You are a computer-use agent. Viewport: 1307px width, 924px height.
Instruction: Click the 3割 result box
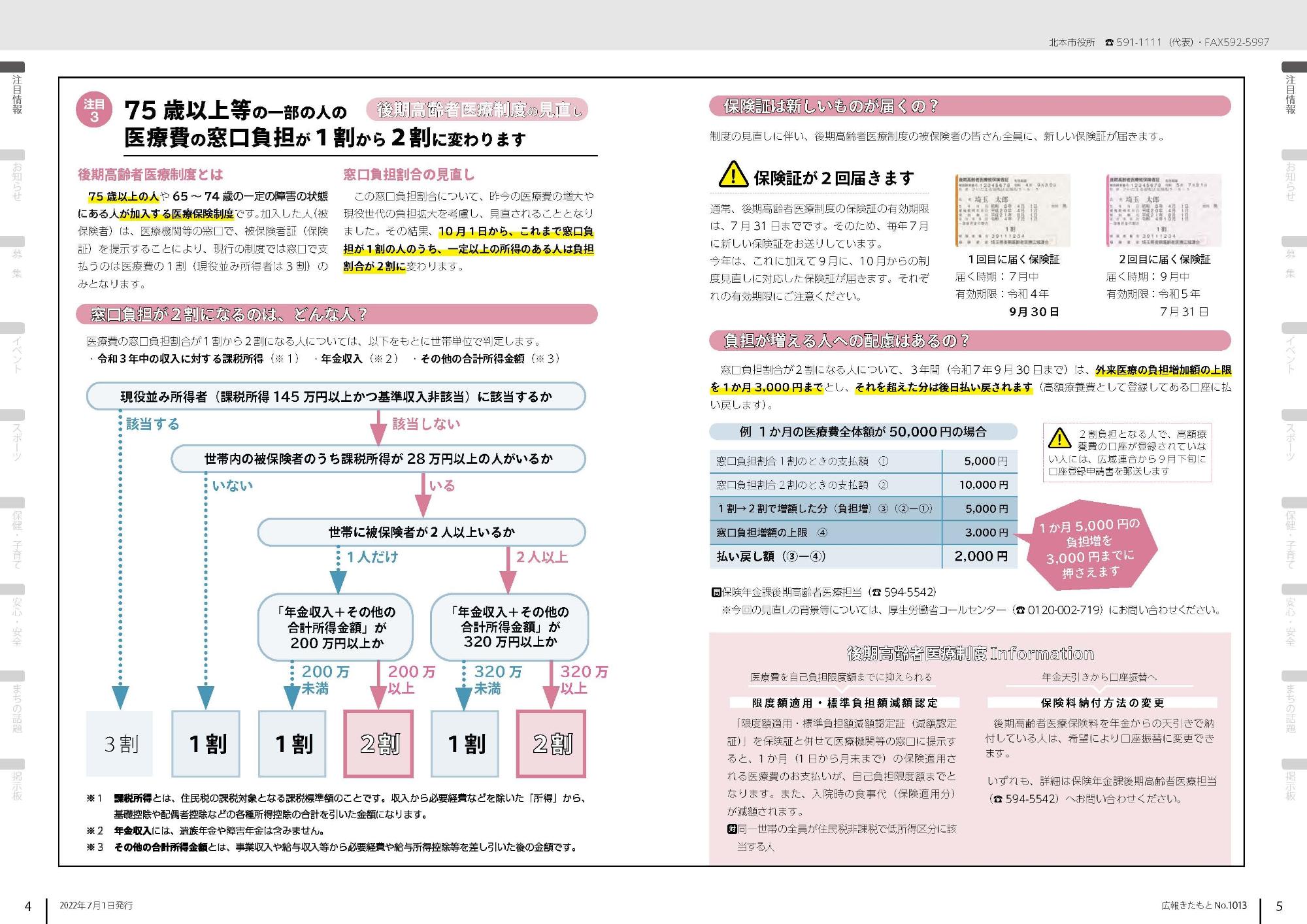(x=120, y=744)
